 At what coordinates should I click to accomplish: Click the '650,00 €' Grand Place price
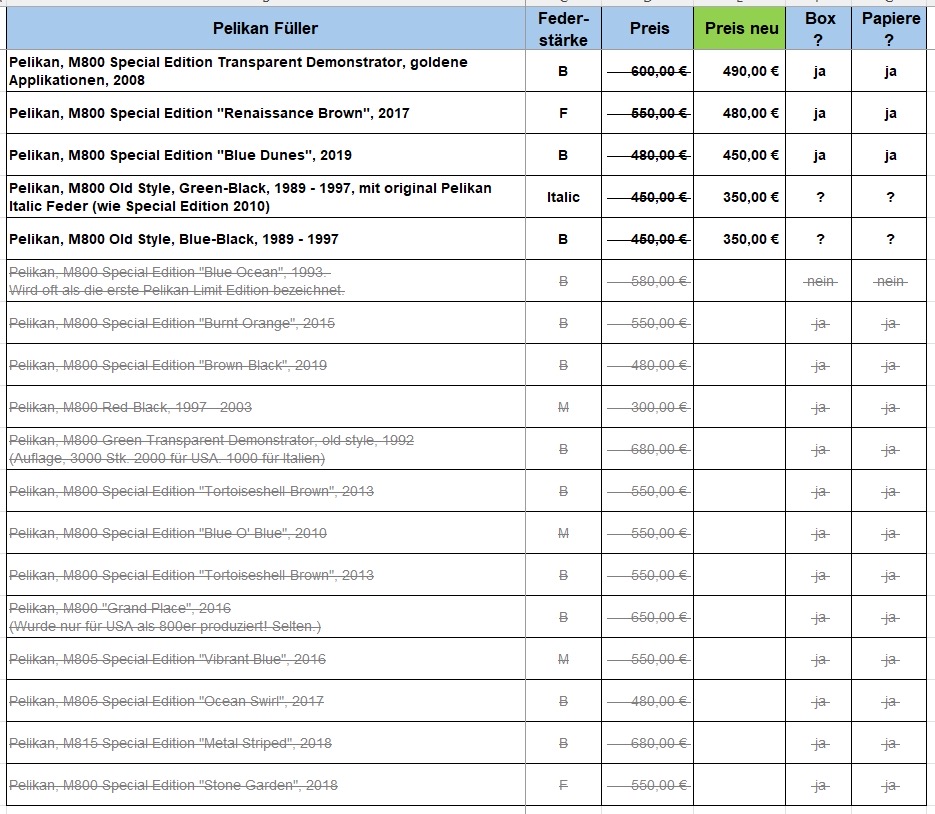648,617
